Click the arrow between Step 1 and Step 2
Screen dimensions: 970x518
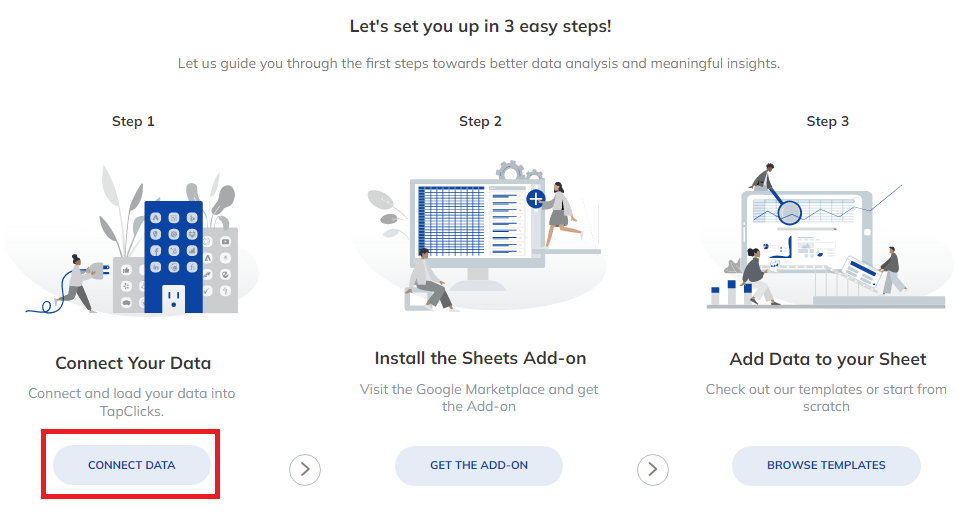click(x=305, y=470)
